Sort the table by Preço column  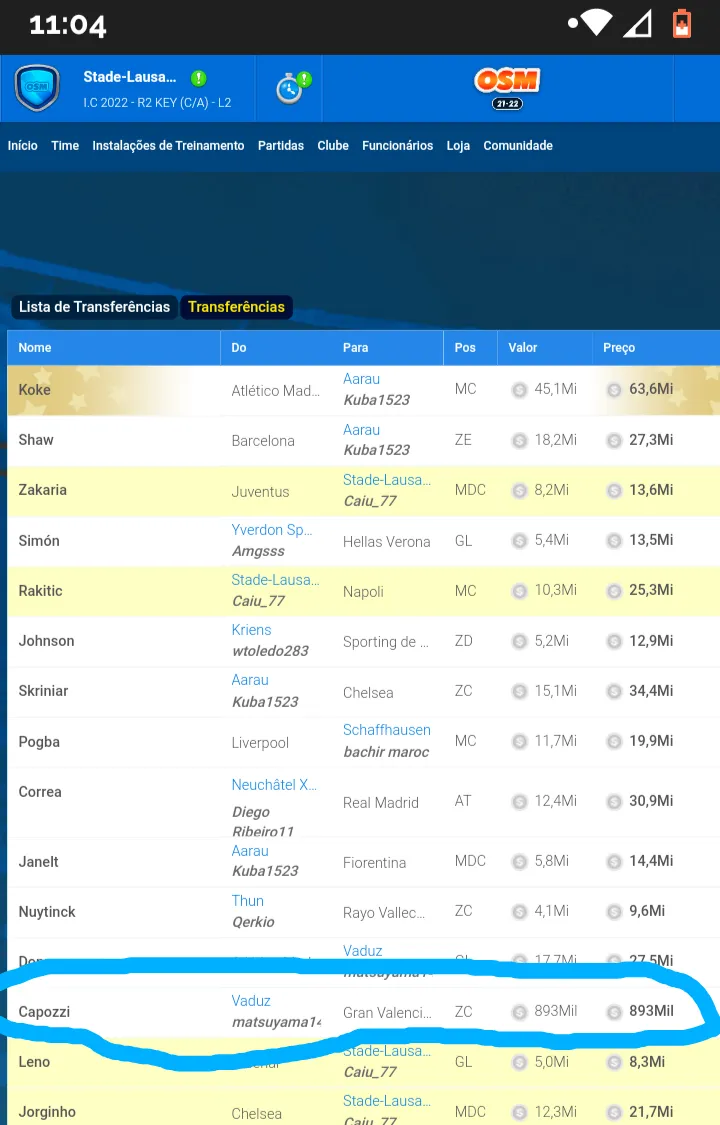(x=619, y=348)
